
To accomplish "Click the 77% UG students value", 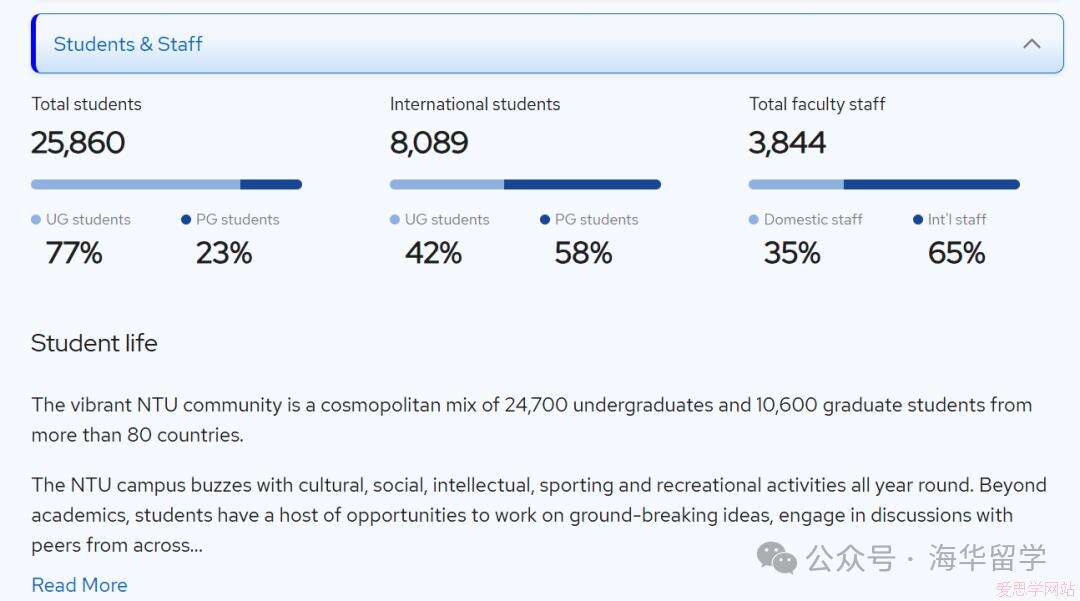I will [x=74, y=253].
